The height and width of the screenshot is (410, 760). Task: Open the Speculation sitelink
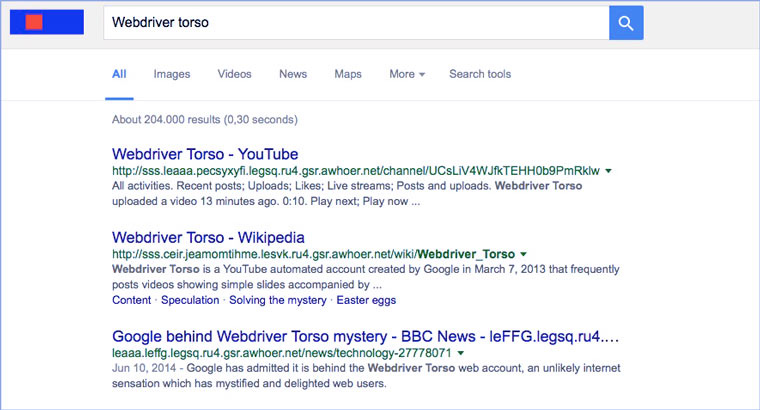tap(190, 300)
